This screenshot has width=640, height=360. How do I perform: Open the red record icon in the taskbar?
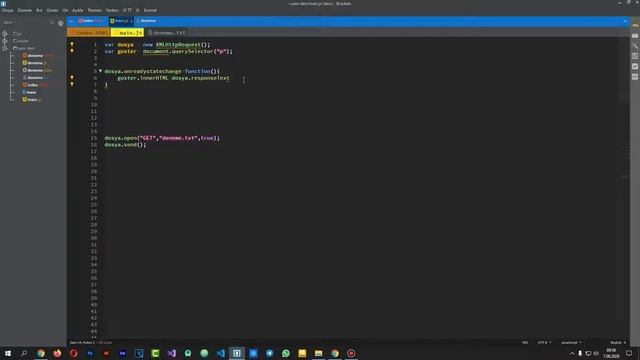coord(351,353)
